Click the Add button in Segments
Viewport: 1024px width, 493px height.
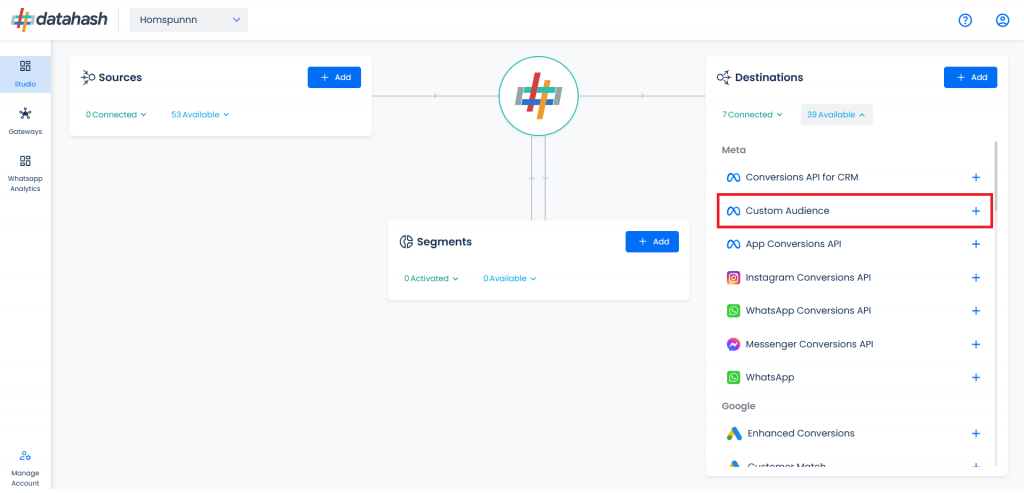point(652,241)
